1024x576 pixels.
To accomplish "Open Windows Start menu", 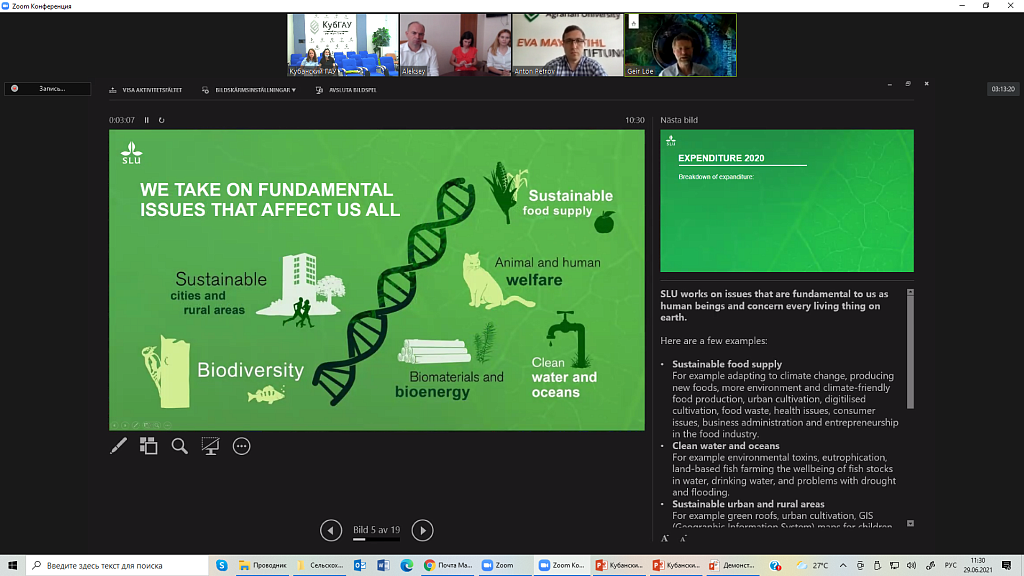I will tap(12, 566).
